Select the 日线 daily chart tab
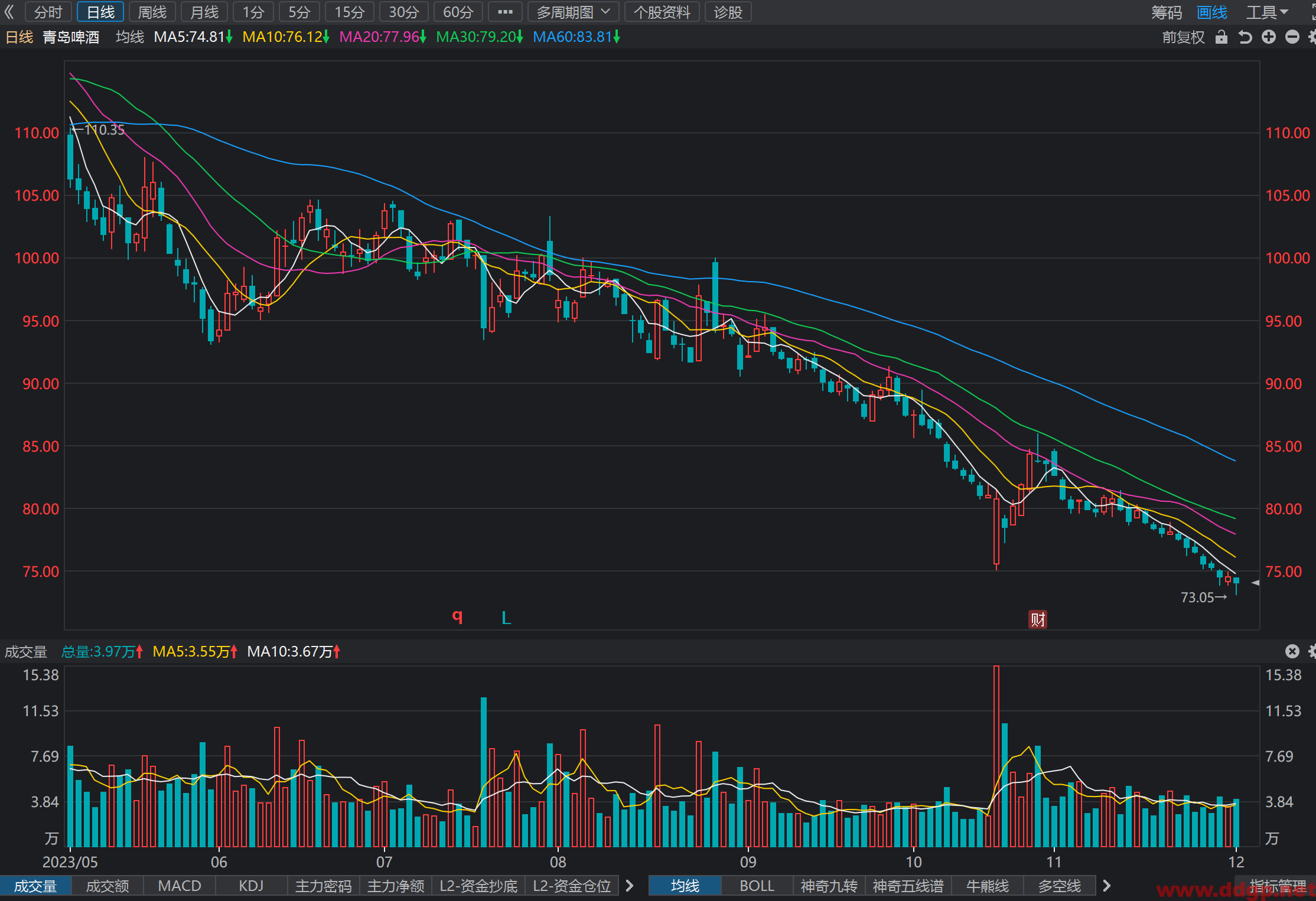 click(x=100, y=12)
